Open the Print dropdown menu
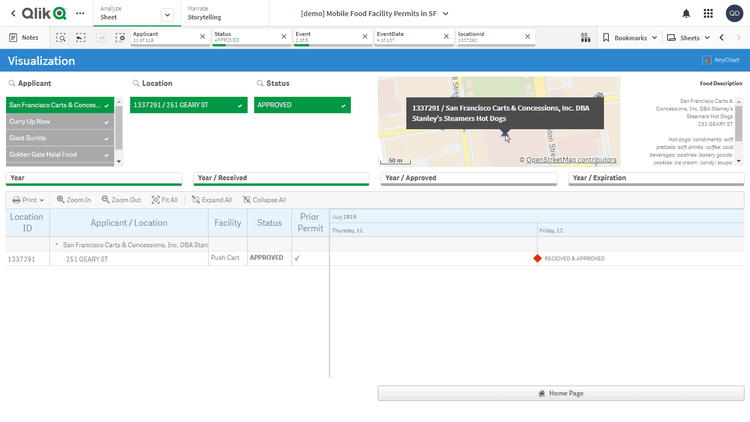The width and height of the screenshot is (750, 422). pyautogui.click(x=28, y=200)
